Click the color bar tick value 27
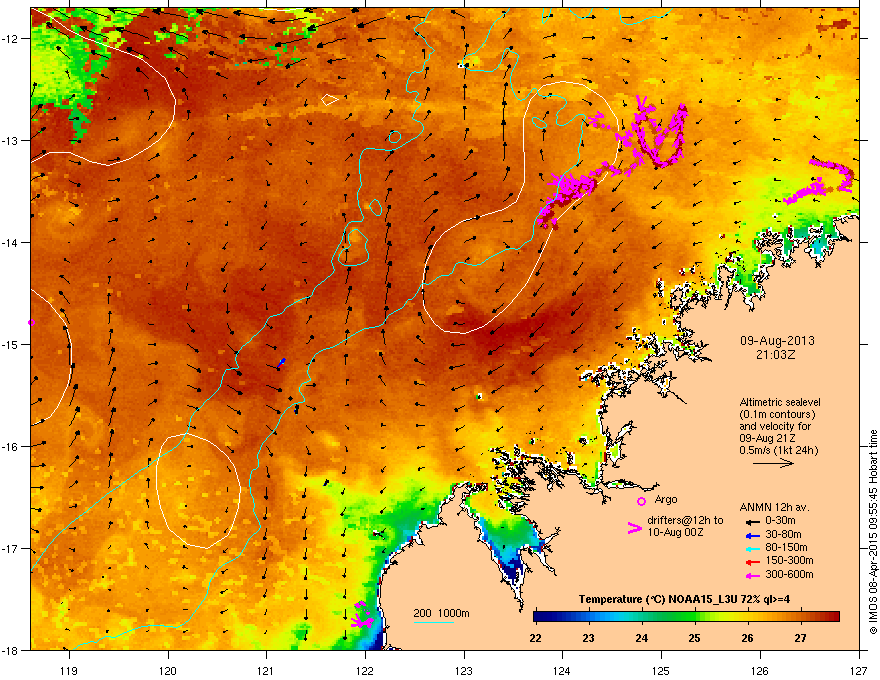This screenshot has width=880, height=680. click(x=800, y=638)
